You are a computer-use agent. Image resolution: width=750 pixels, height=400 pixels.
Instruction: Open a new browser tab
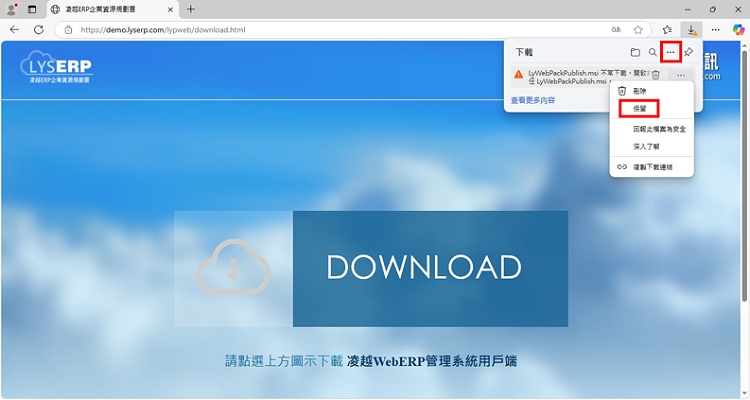[x=191, y=9]
